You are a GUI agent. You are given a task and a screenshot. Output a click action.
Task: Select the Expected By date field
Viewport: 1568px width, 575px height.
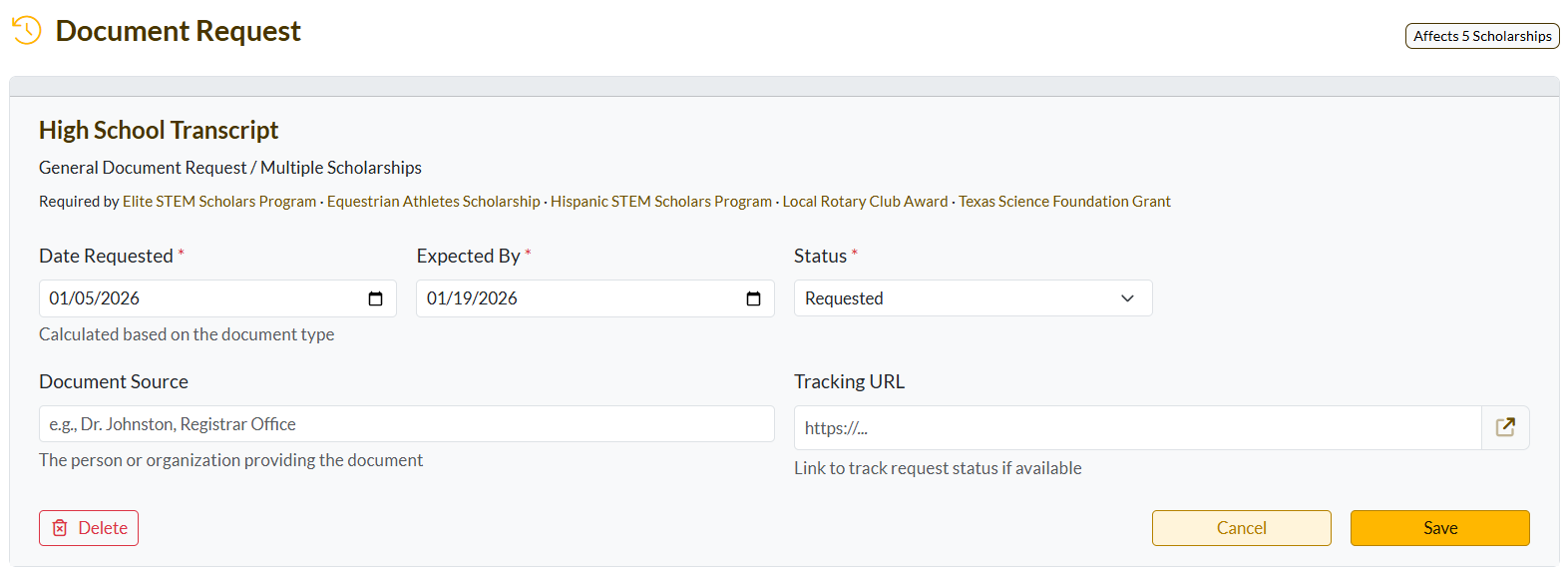coord(579,298)
